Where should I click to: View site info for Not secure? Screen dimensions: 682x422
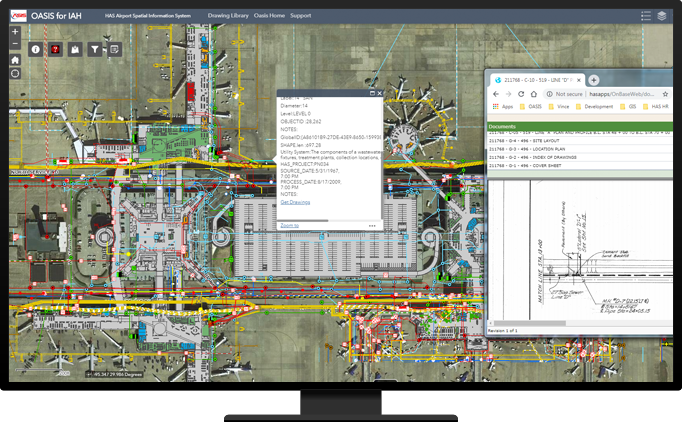coord(565,94)
